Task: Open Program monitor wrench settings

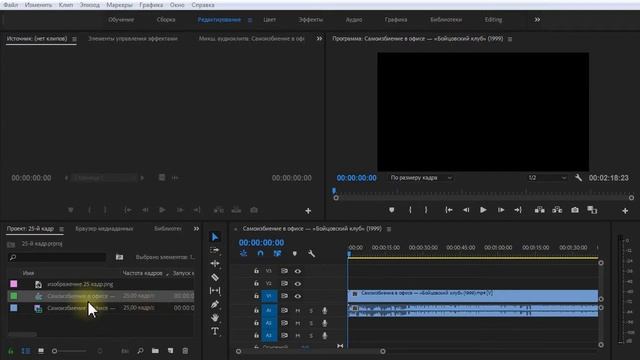Action: click(x=578, y=178)
